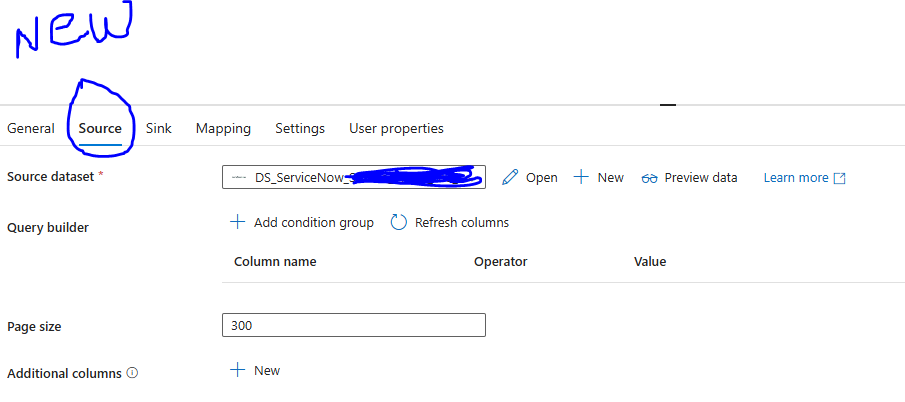Click the Open text button
Image resolution: width=905 pixels, height=402 pixels.
[541, 178]
